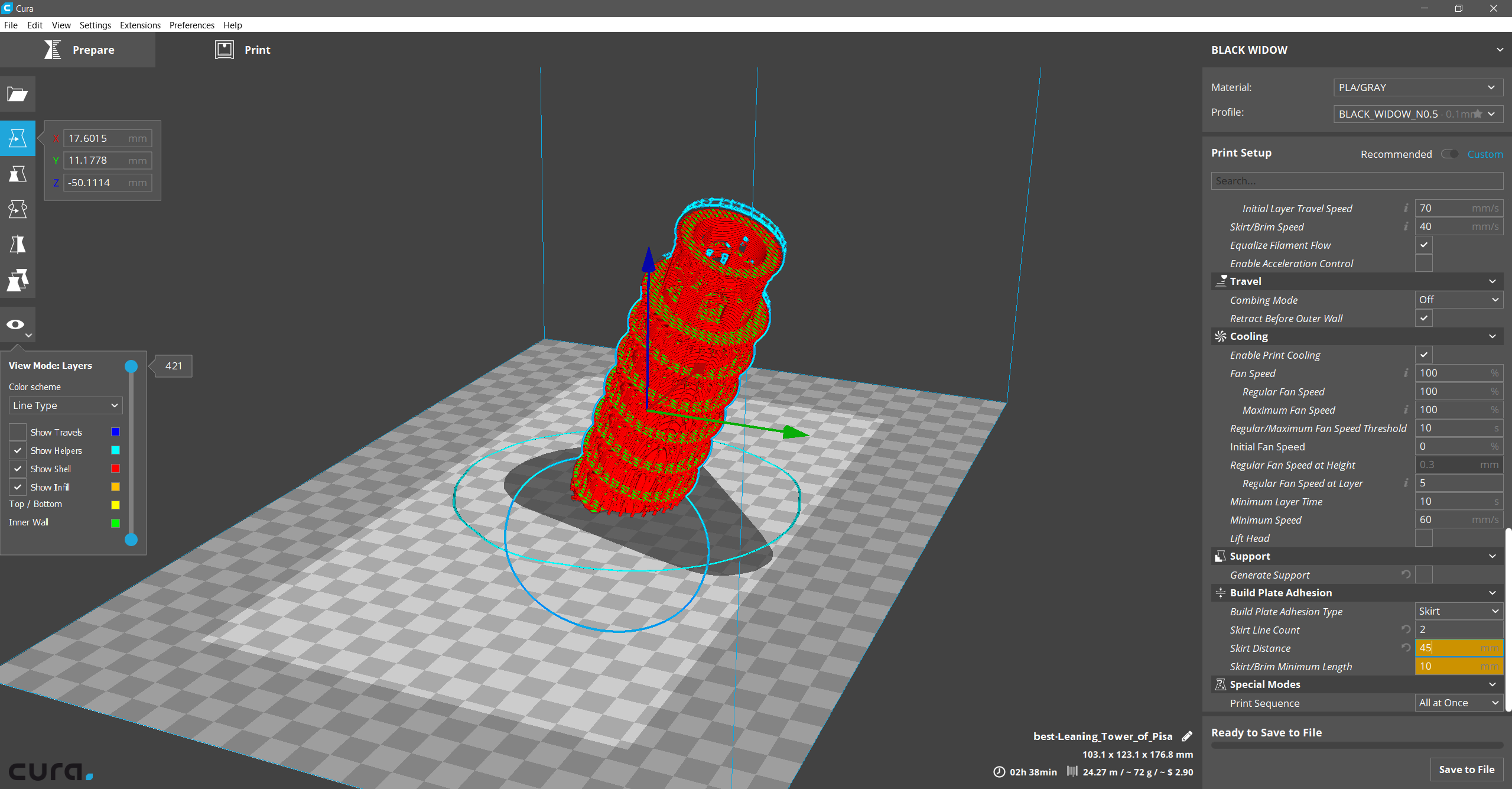Select the Rotate tool icon
This screenshot has height=789, width=1512.
(17, 209)
